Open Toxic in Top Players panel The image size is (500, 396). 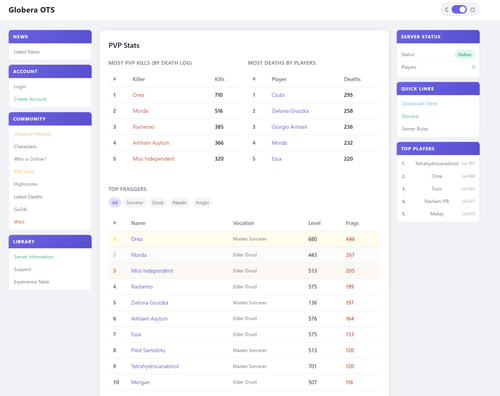437,189
